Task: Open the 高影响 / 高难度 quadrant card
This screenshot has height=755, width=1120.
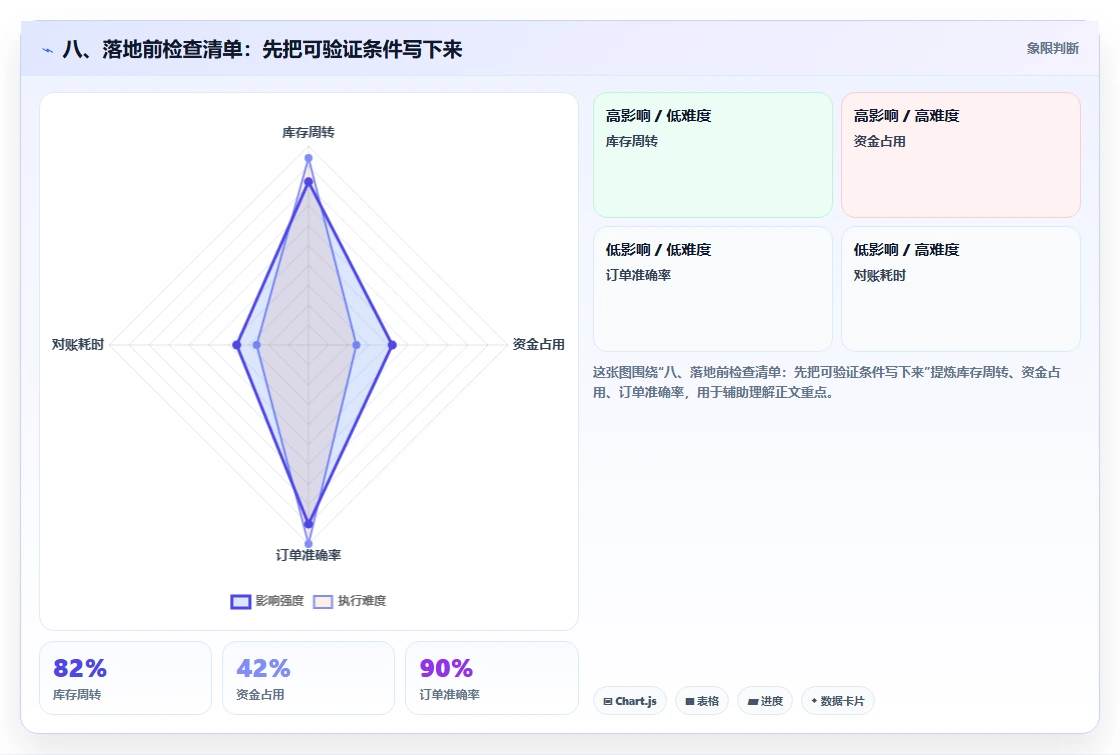Action: [x=961, y=155]
